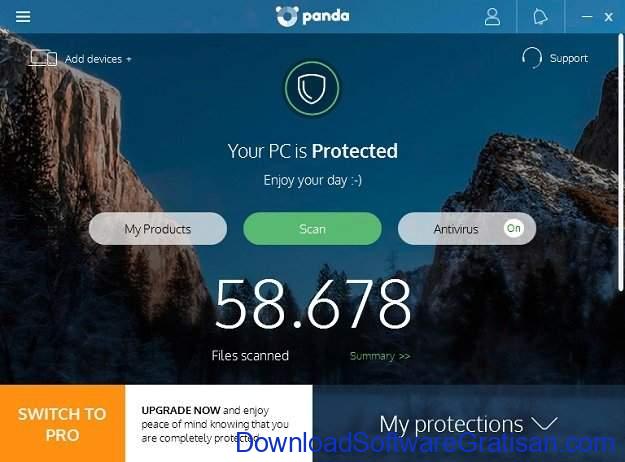Open the Support text link

[x=569, y=58]
